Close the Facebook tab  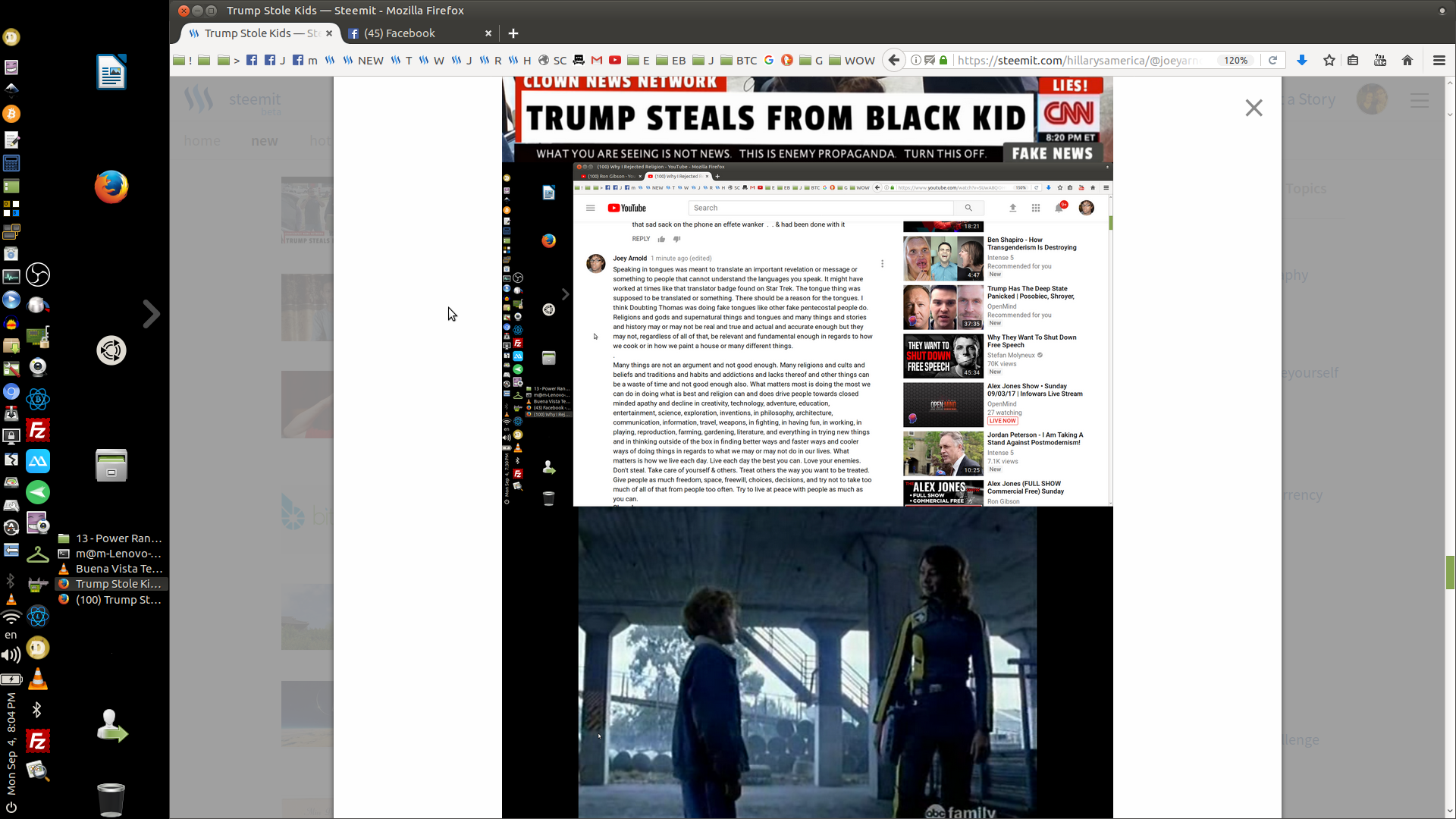coord(488,33)
